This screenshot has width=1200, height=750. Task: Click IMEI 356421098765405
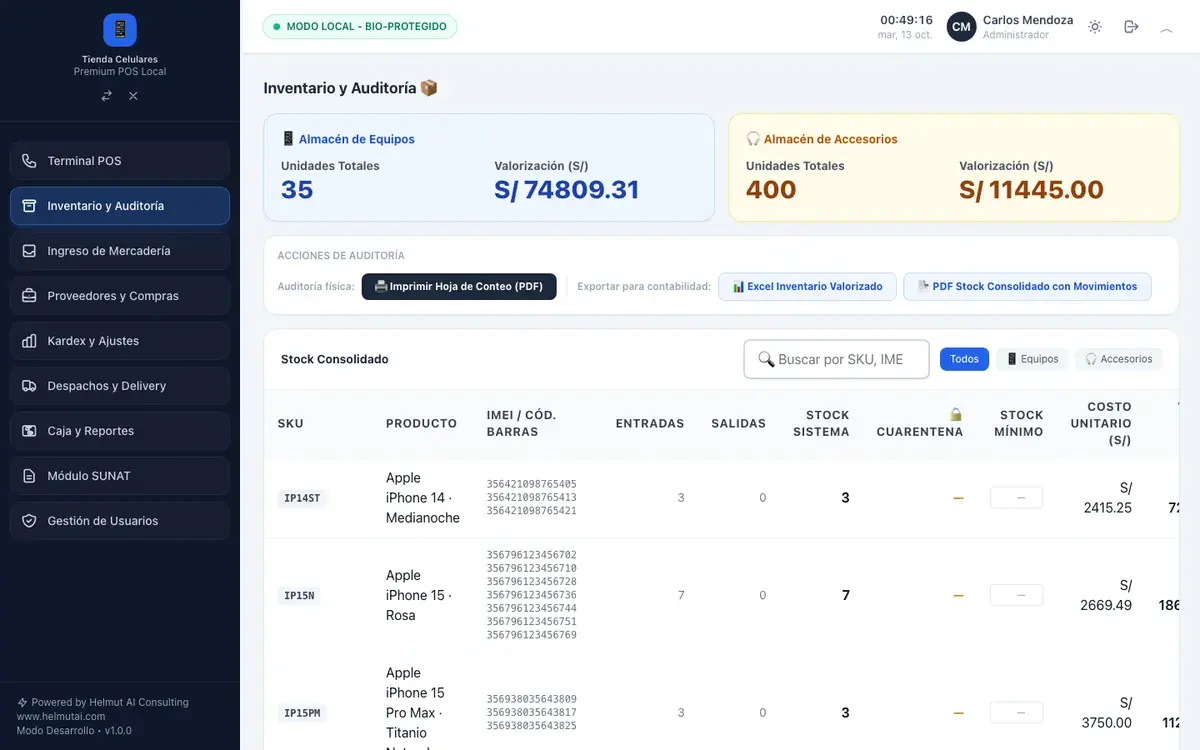click(532, 484)
